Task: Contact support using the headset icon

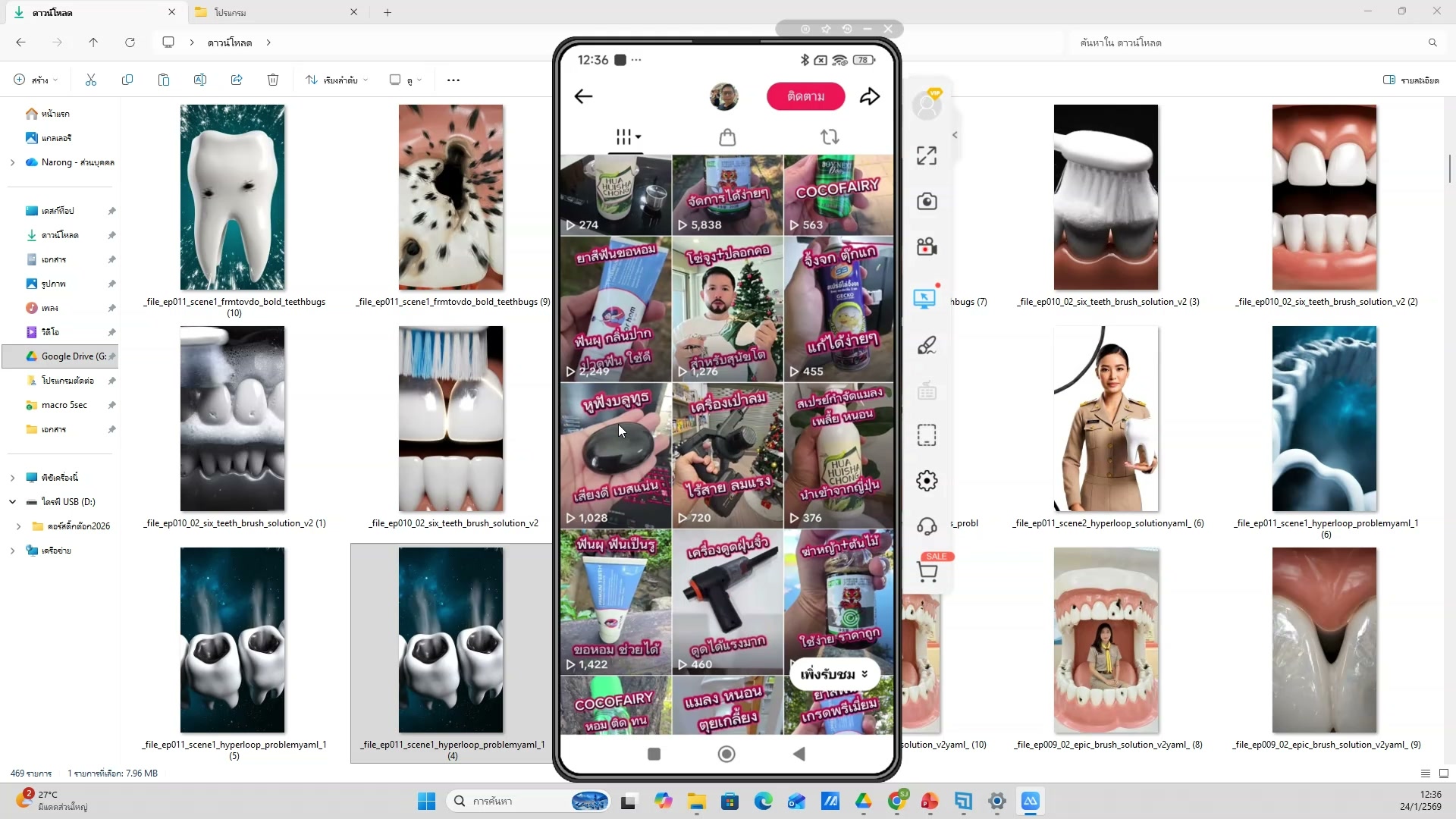Action: [927, 526]
